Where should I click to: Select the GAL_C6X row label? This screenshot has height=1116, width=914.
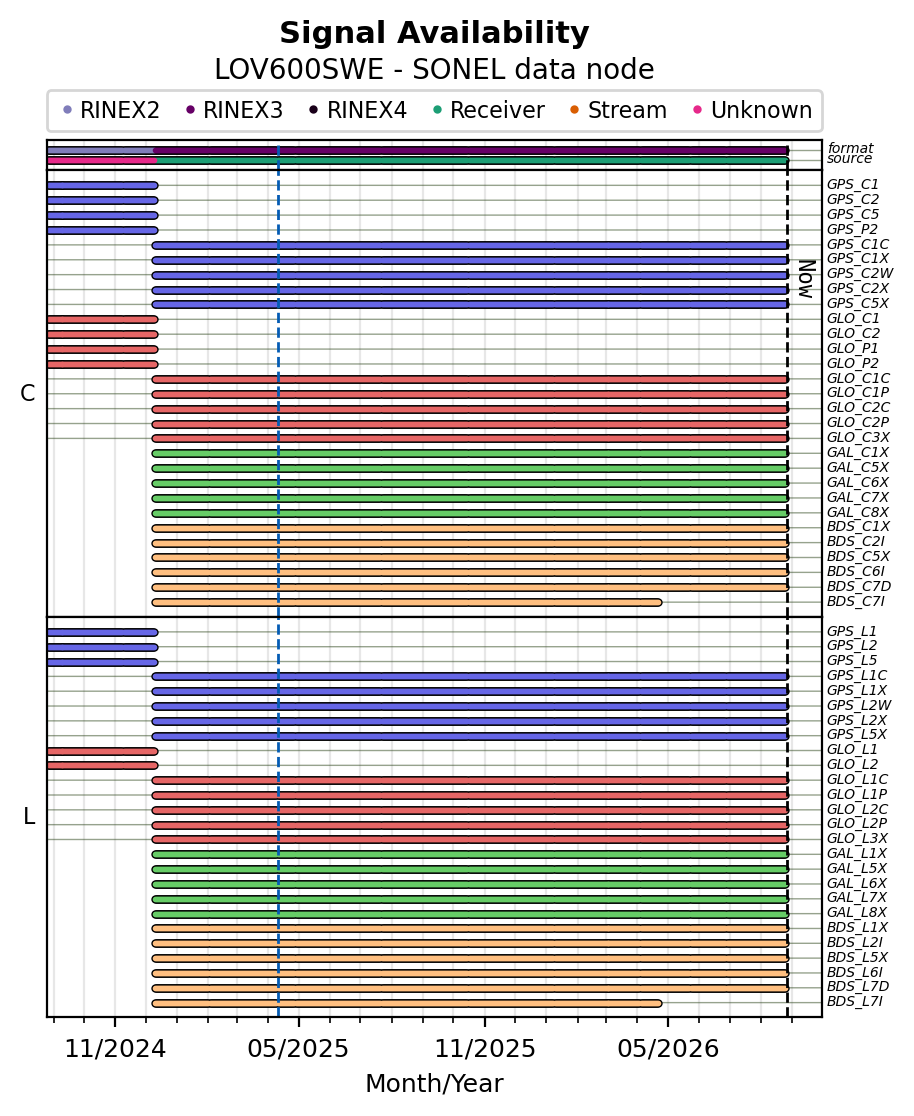point(858,482)
